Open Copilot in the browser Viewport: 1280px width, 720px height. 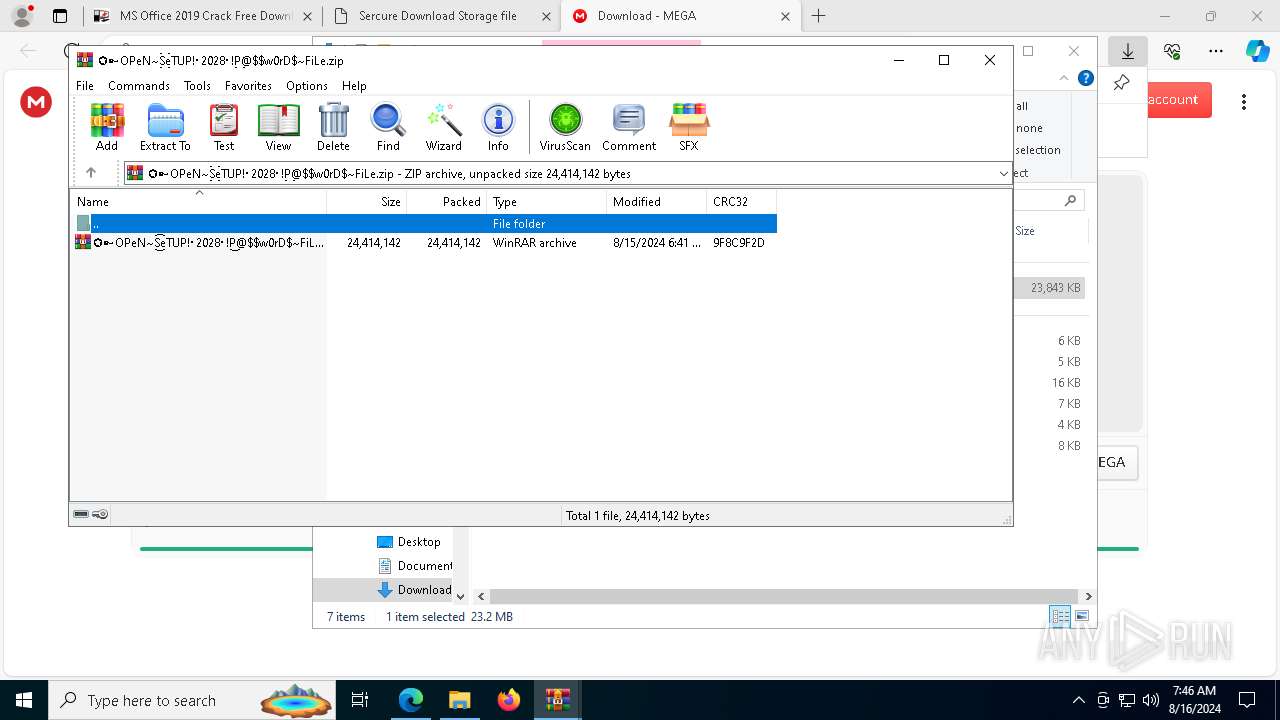(x=1258, y=51)
